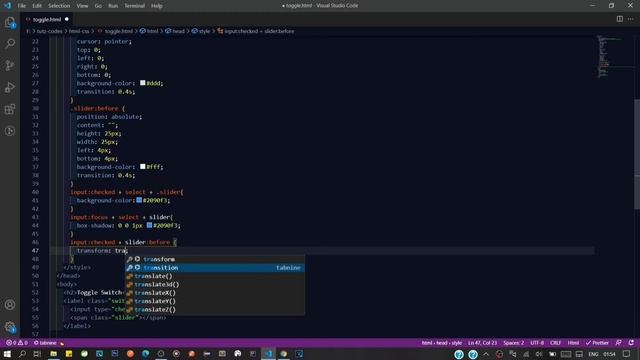
Task: Open the Extensions view
Action: click(x=10, y=109)
